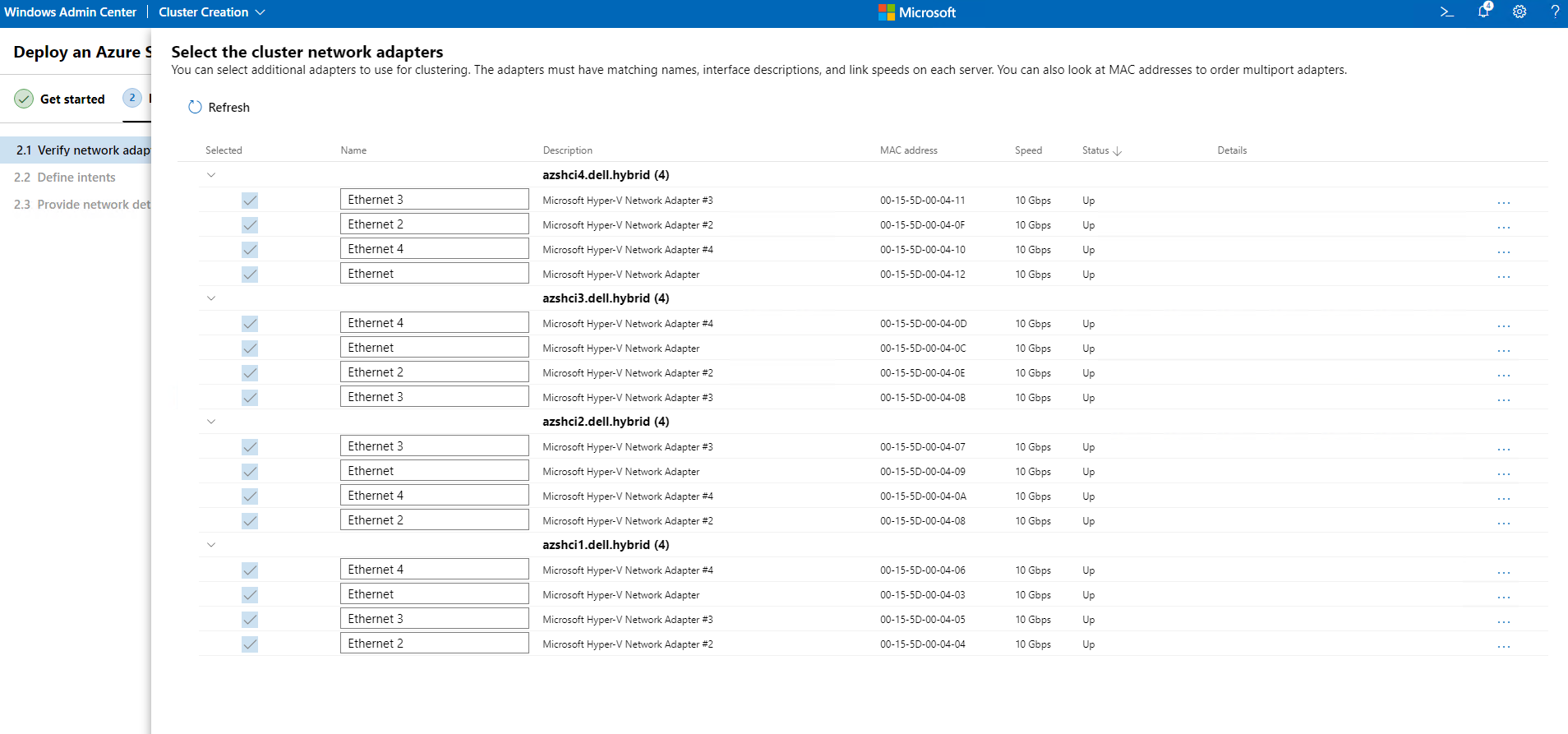Click the help question mark icon
This screenshot has height=734, width=1568.
click(x=1555, y=12)
